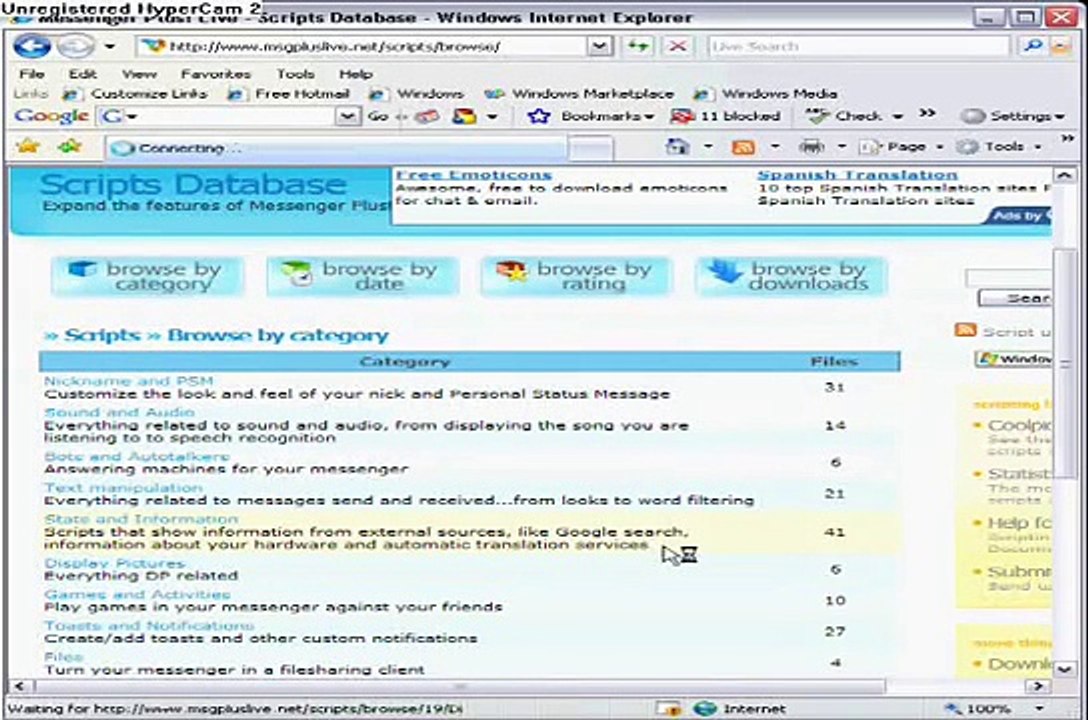
Task: Click the browser Forward arrow button
Action: coord(75,46)
